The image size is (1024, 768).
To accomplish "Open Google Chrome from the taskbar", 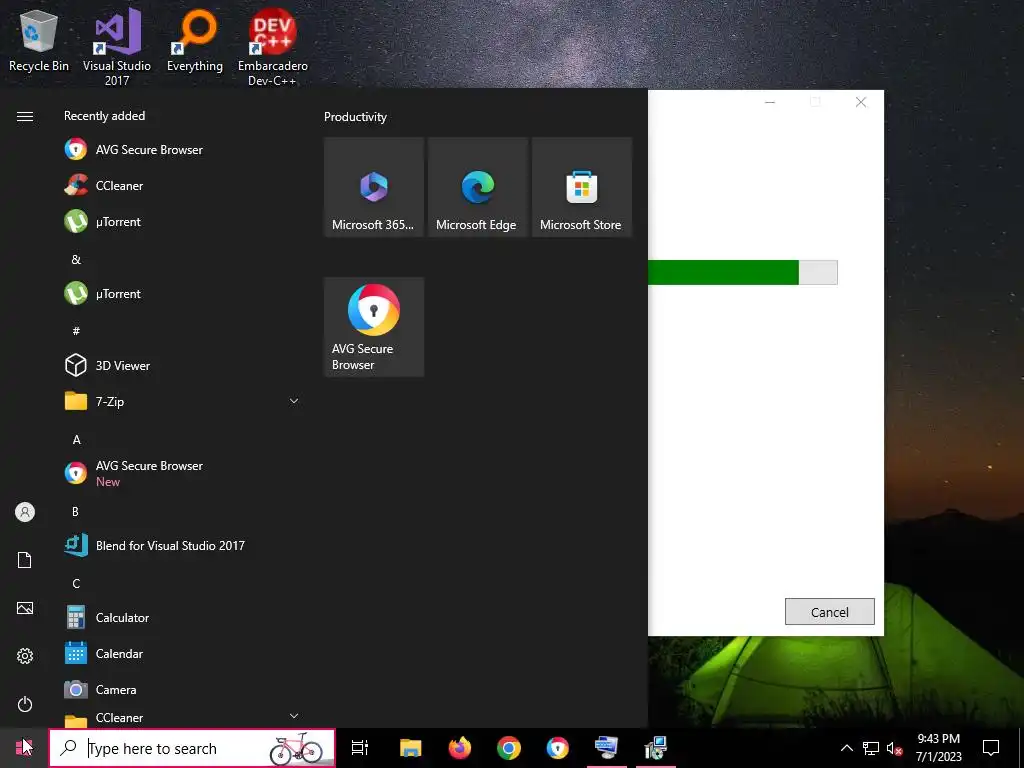I will click(x=509, y=748).
